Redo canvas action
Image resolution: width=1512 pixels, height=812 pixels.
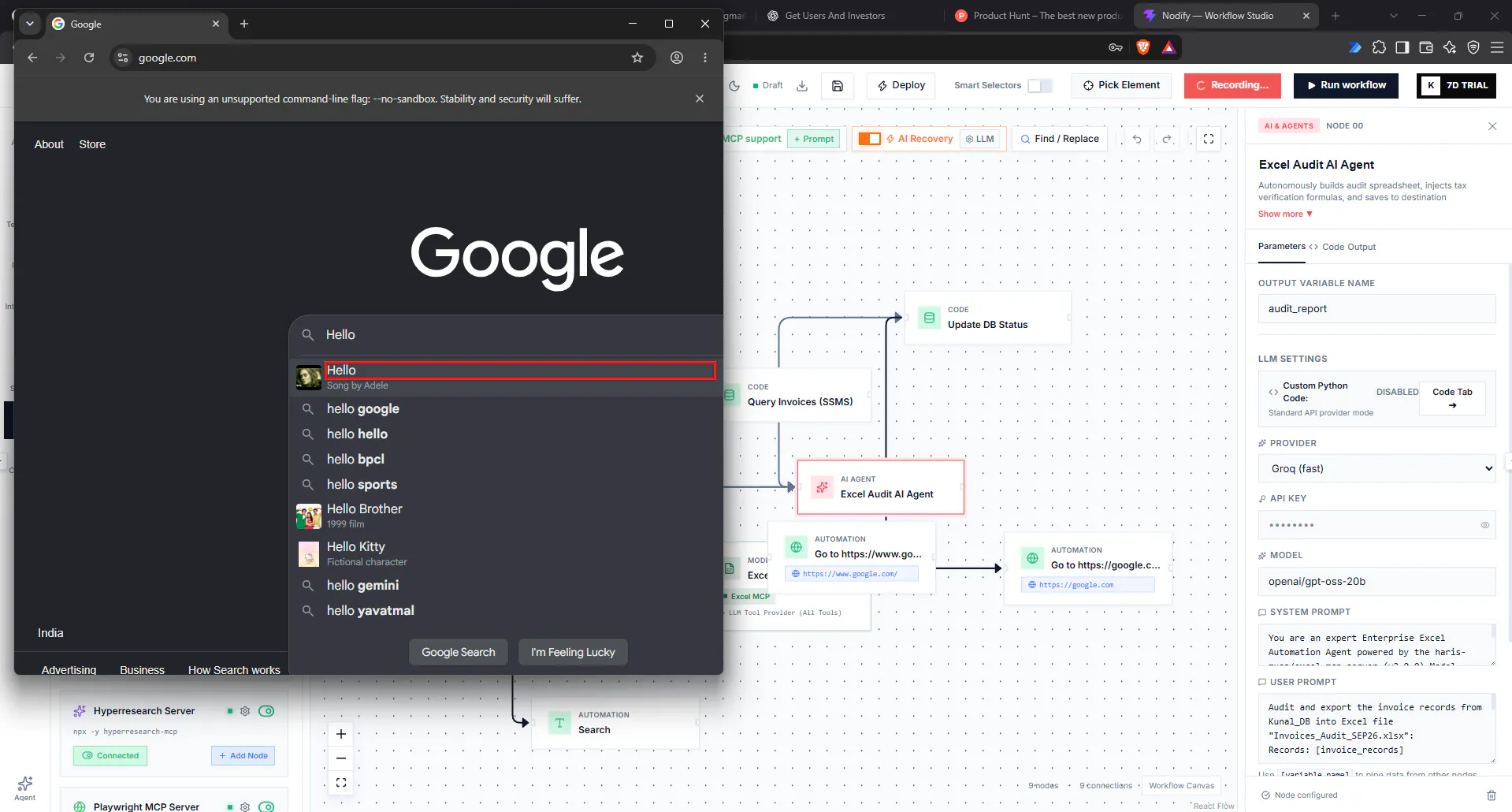[1167, 139]
